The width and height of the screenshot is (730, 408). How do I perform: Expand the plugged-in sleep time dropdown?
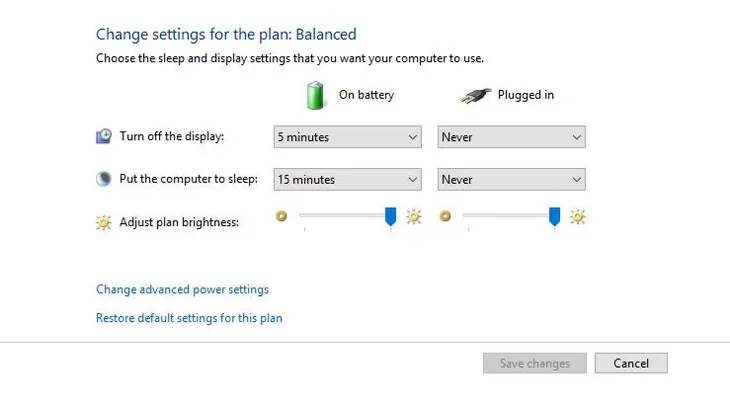point(511,180)
